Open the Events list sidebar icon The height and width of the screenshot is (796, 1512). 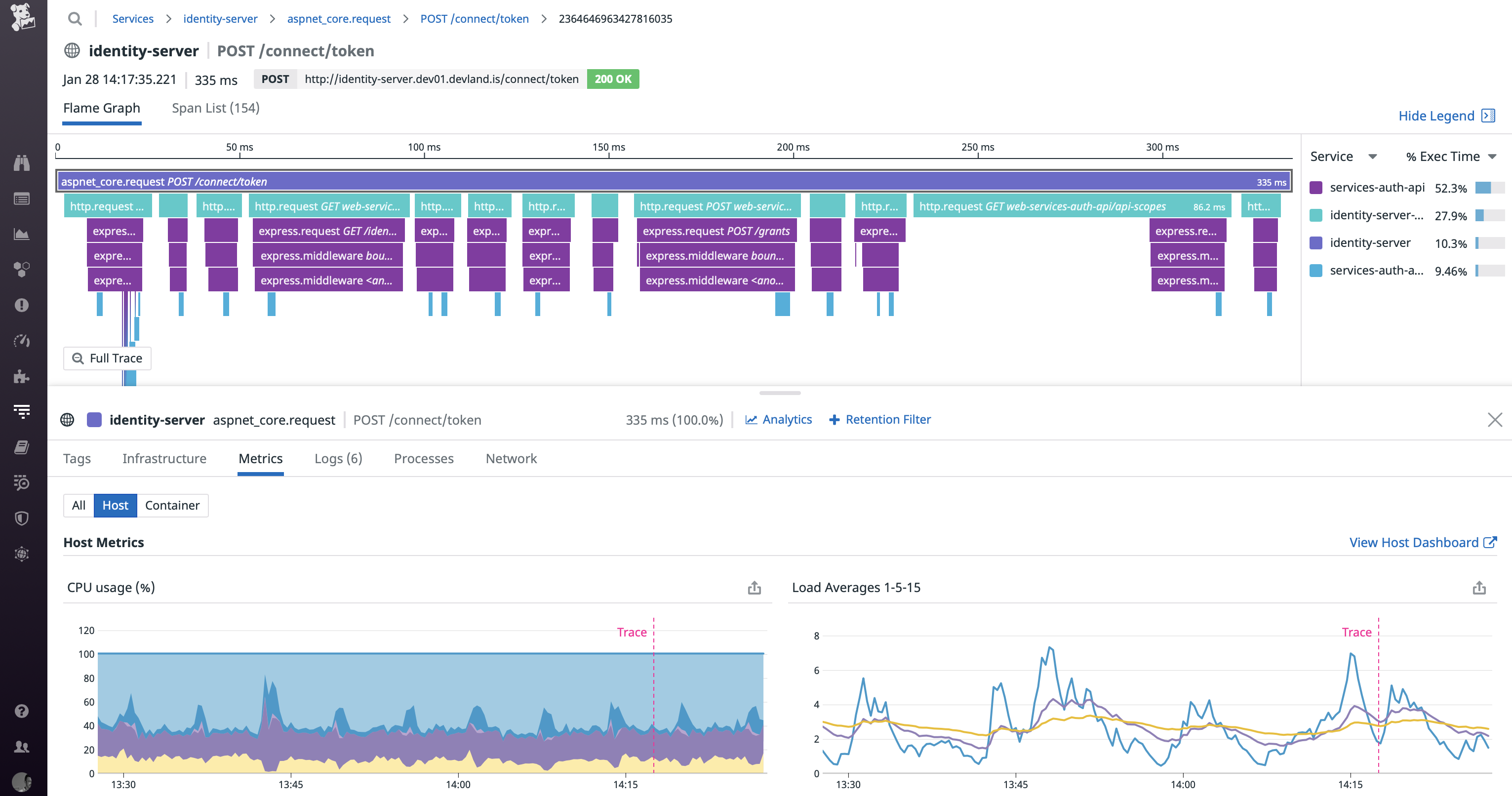[22, 199]
